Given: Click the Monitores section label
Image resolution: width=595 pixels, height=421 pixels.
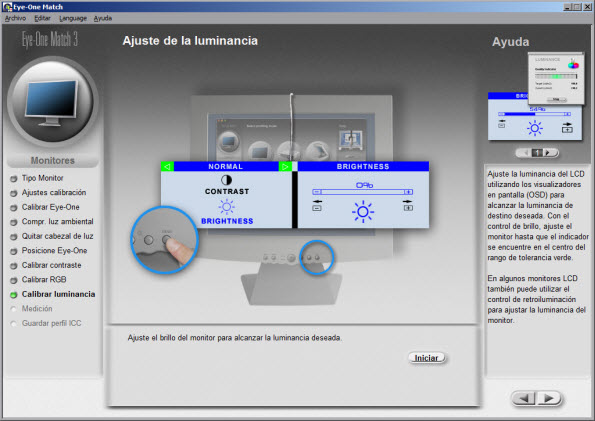Looking at the screenshot, I should (x=53, y=161).
